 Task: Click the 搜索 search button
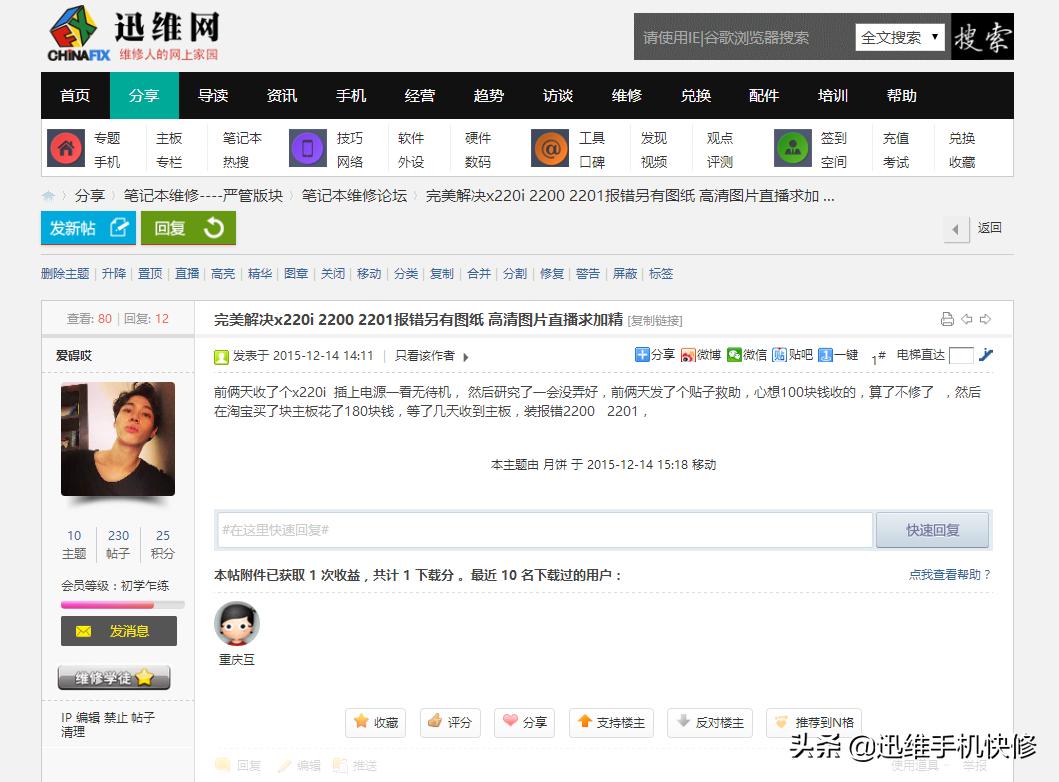pos(982,36)
